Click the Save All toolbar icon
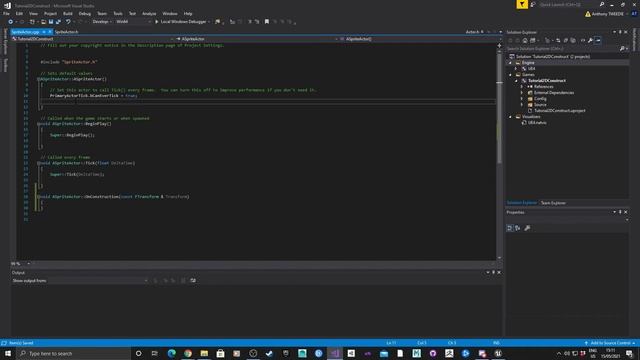This screenshot has height=360, width=640. [x=58, y=22]
